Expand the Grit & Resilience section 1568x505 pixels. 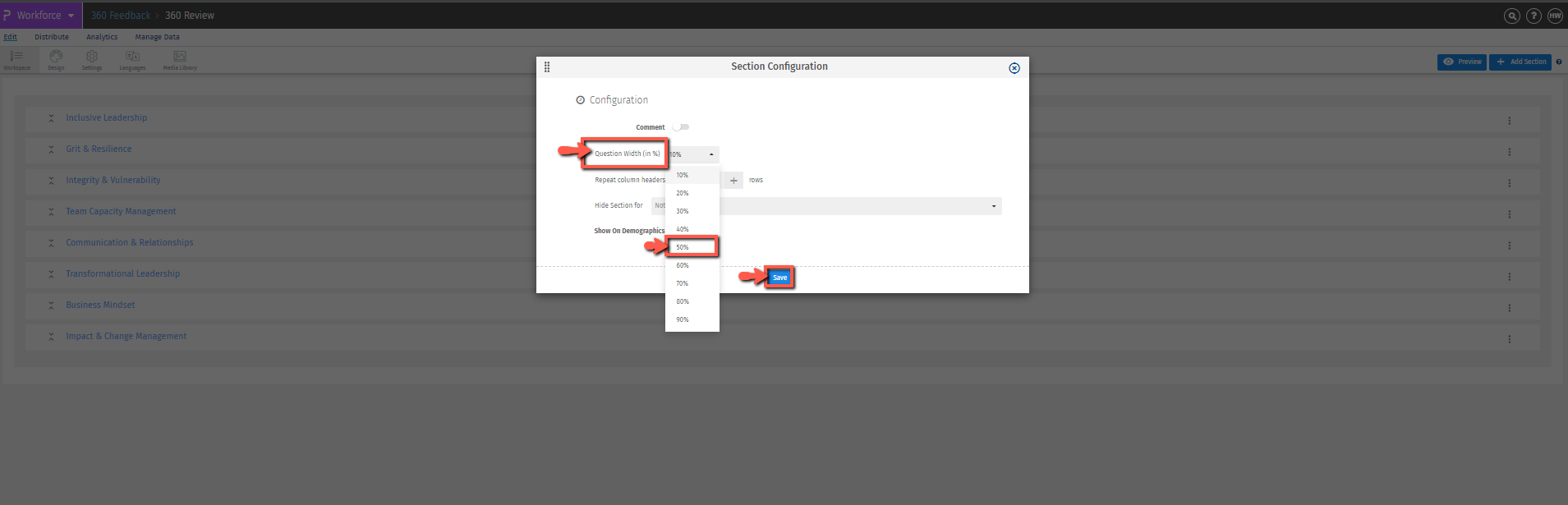click(x=51, y=149)
